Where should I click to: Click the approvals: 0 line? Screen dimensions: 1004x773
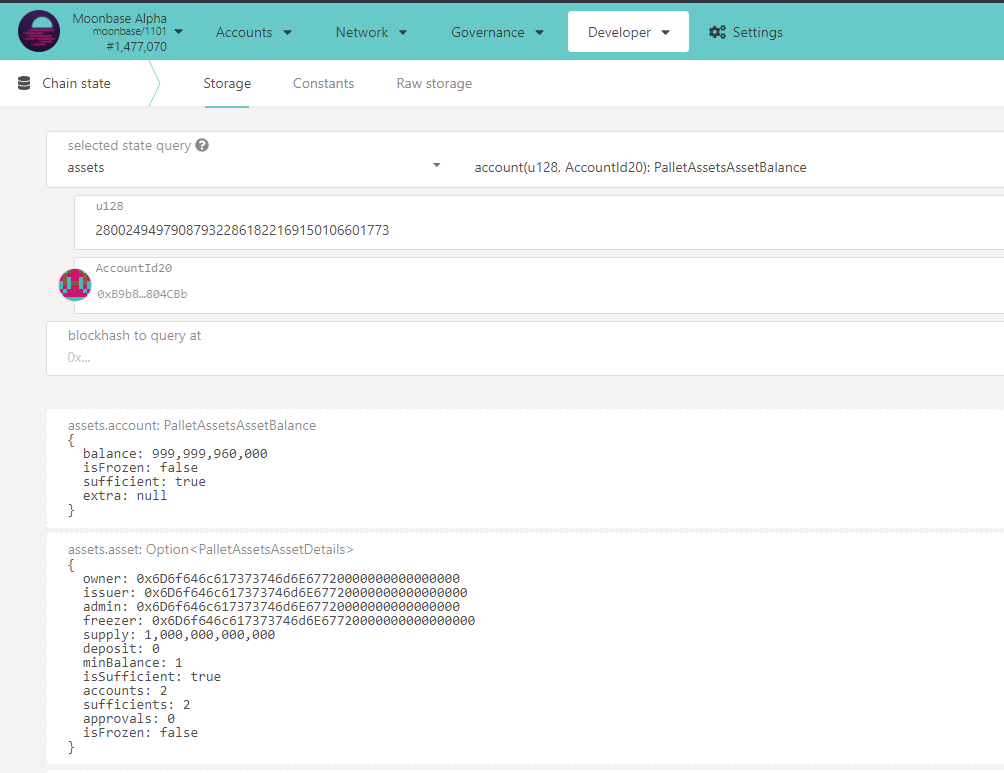[129, 719]
